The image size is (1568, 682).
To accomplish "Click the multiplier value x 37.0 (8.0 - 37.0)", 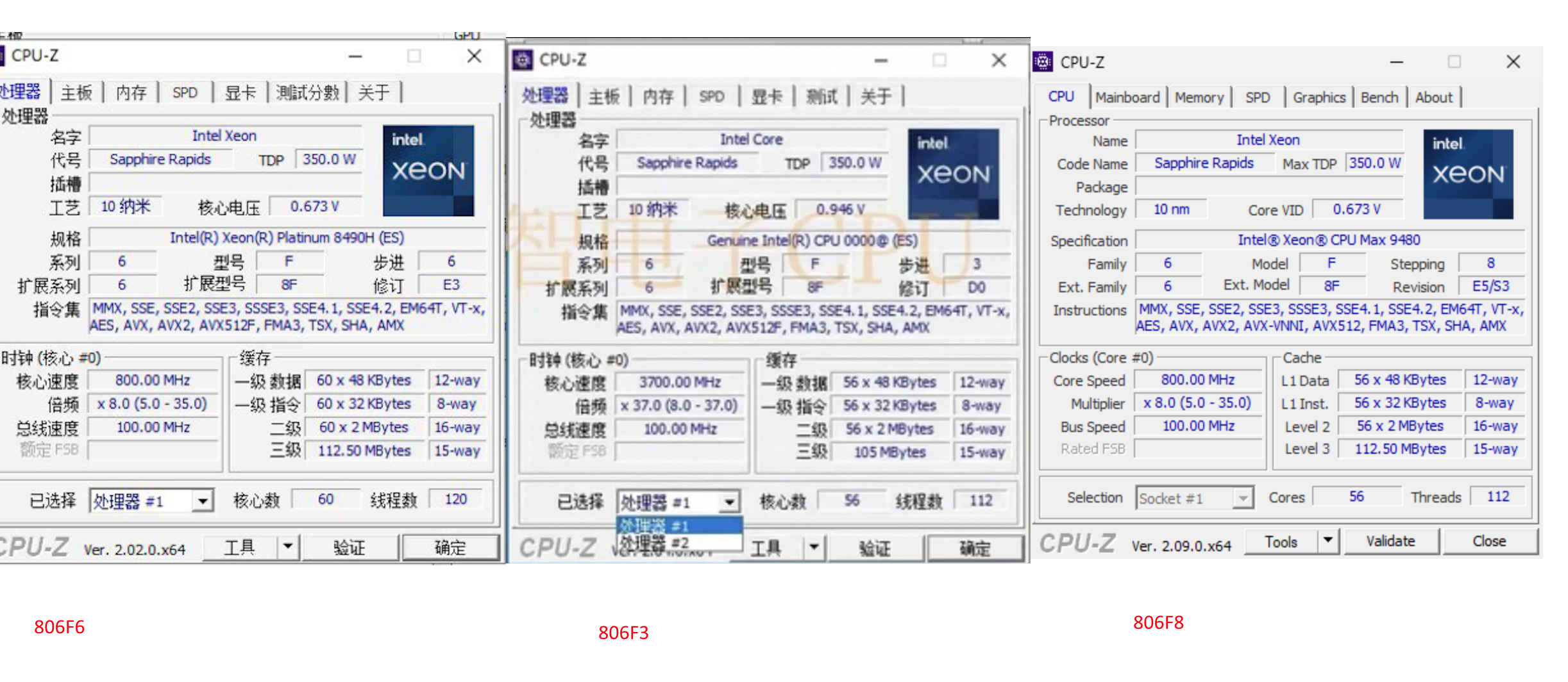I will click(x=680, y=406).
